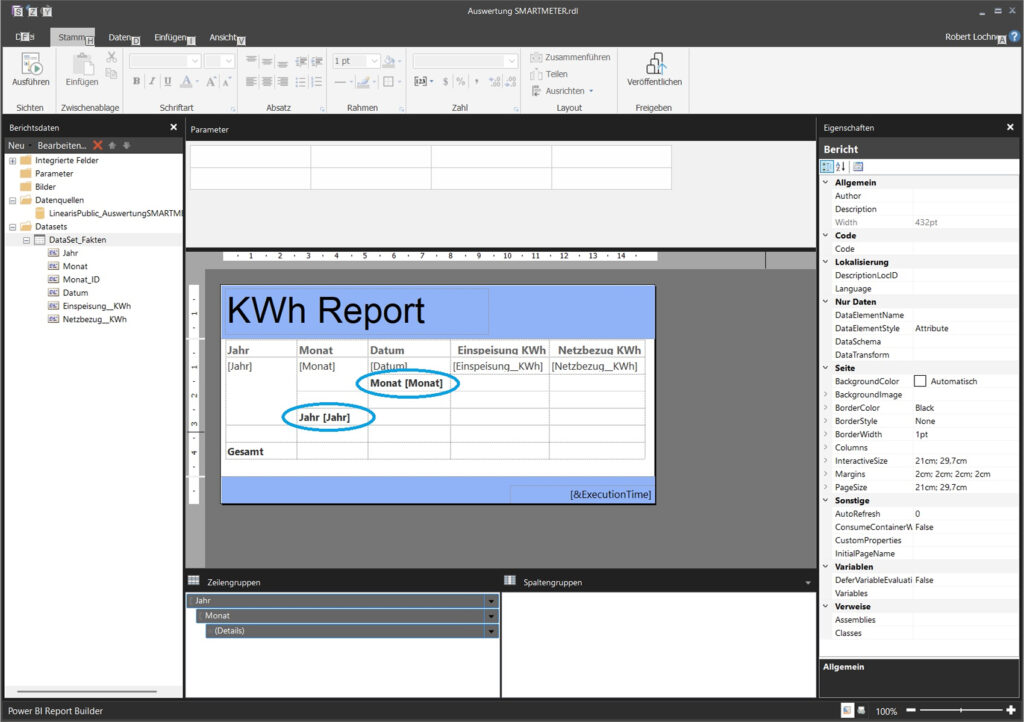
Task: Show properties in categorized view
Action: (x=827, y=166)
